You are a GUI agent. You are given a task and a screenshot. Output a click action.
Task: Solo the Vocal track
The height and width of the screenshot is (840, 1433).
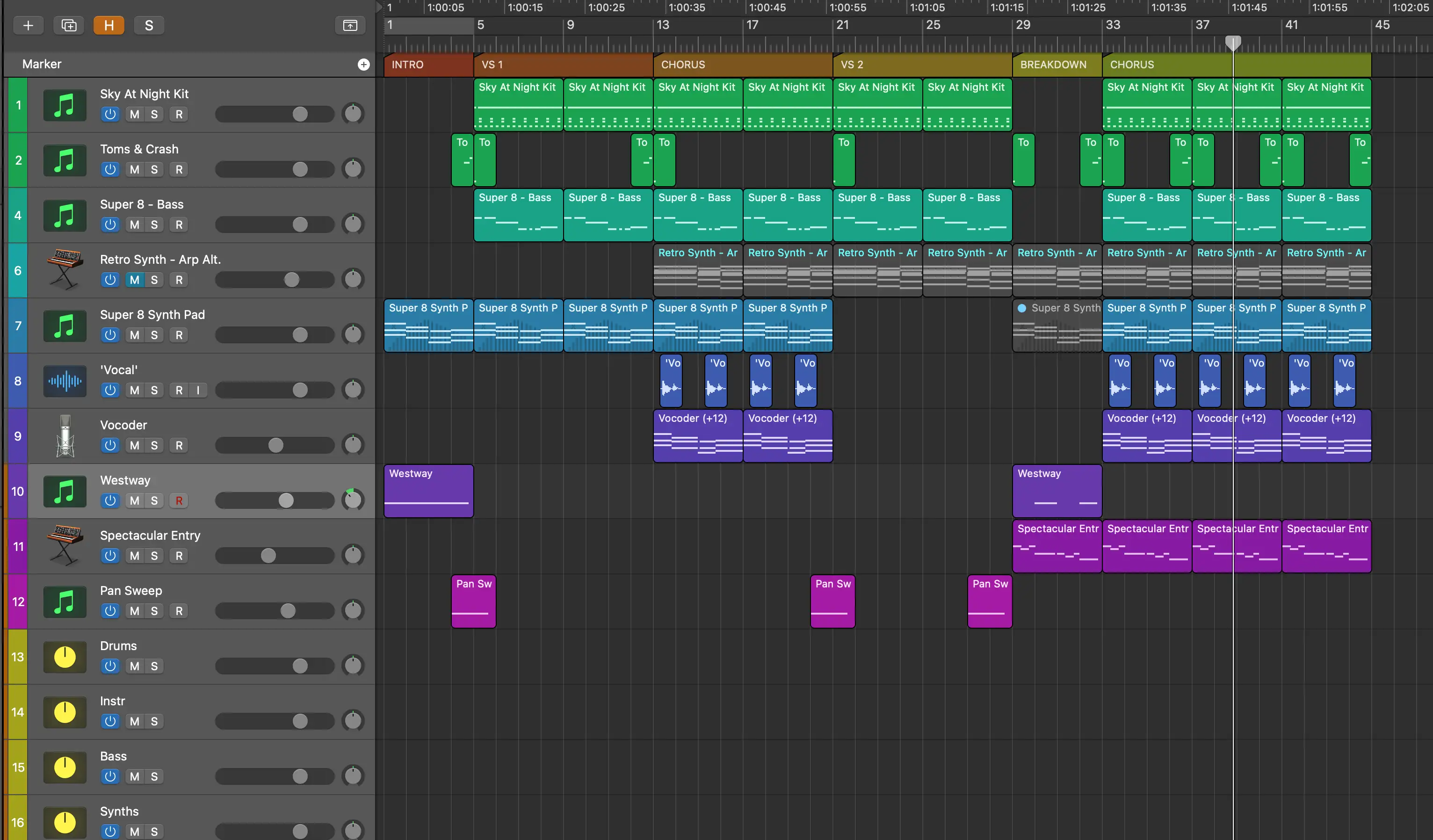(154, 390)
